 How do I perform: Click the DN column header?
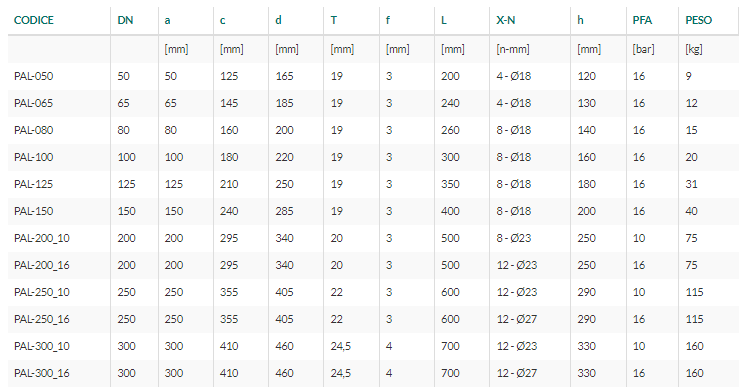(x=125, y=20)
